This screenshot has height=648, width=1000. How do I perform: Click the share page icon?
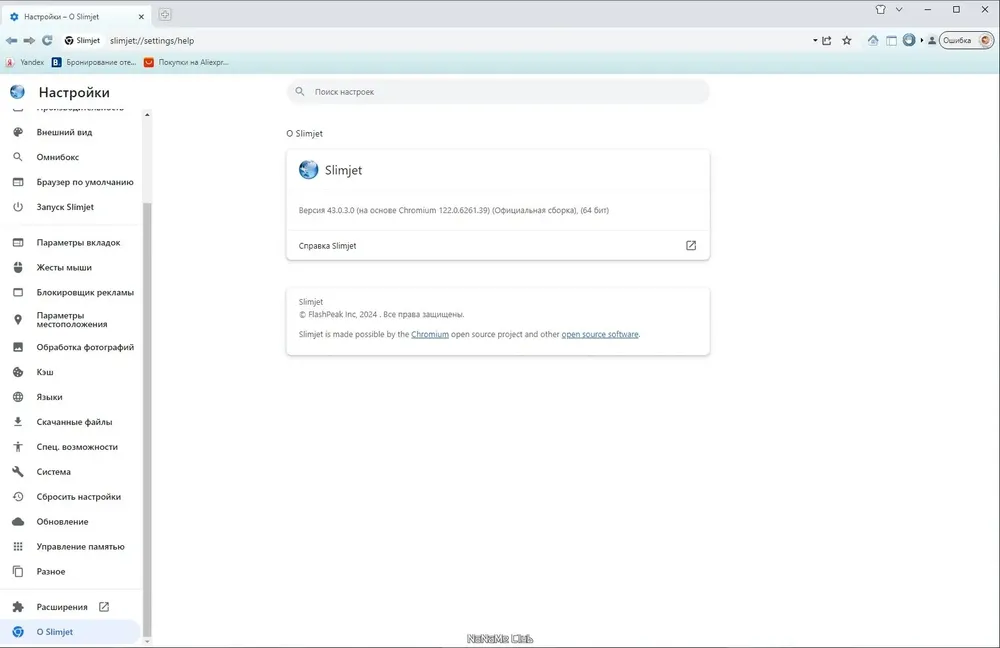827,40
